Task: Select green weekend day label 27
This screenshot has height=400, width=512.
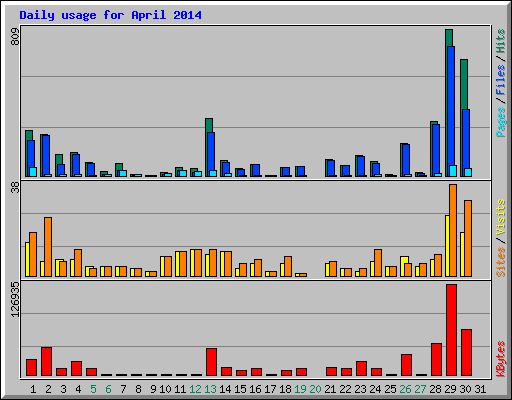Action: (420, 389)
